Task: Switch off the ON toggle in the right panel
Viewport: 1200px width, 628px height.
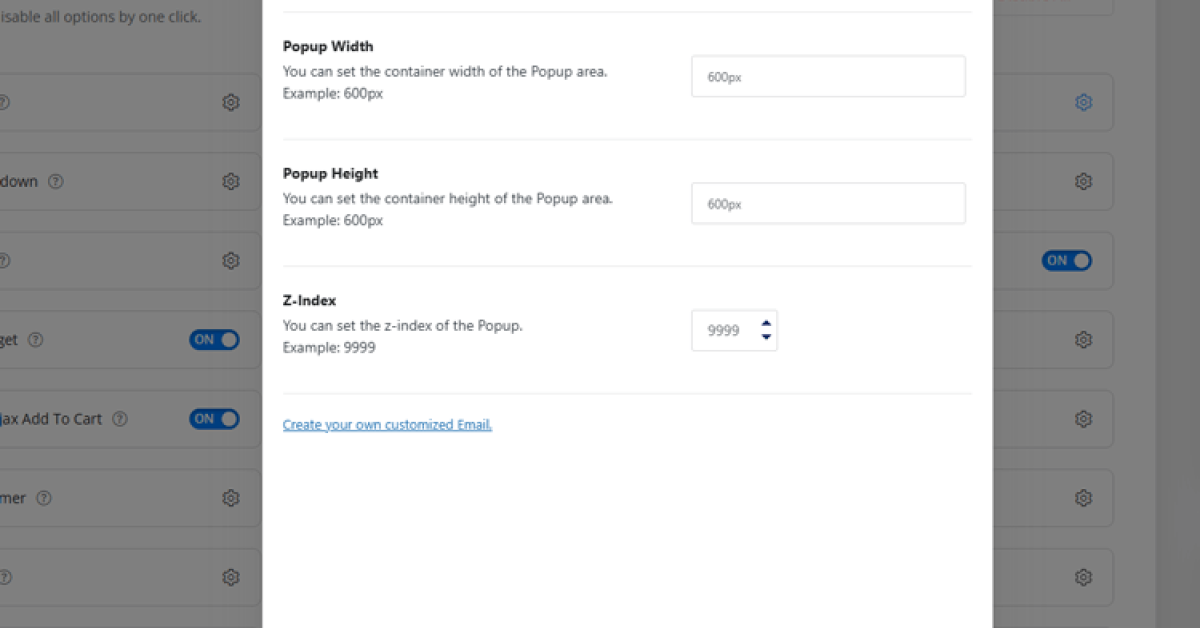Action: [1067, 260]
